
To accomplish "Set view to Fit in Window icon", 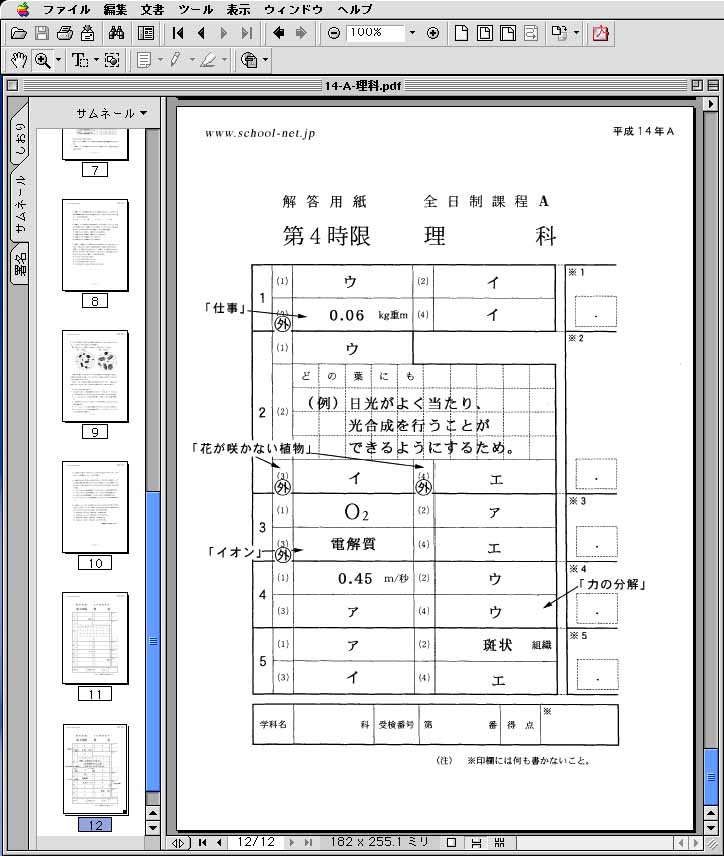I will click(x=484, y=33).
